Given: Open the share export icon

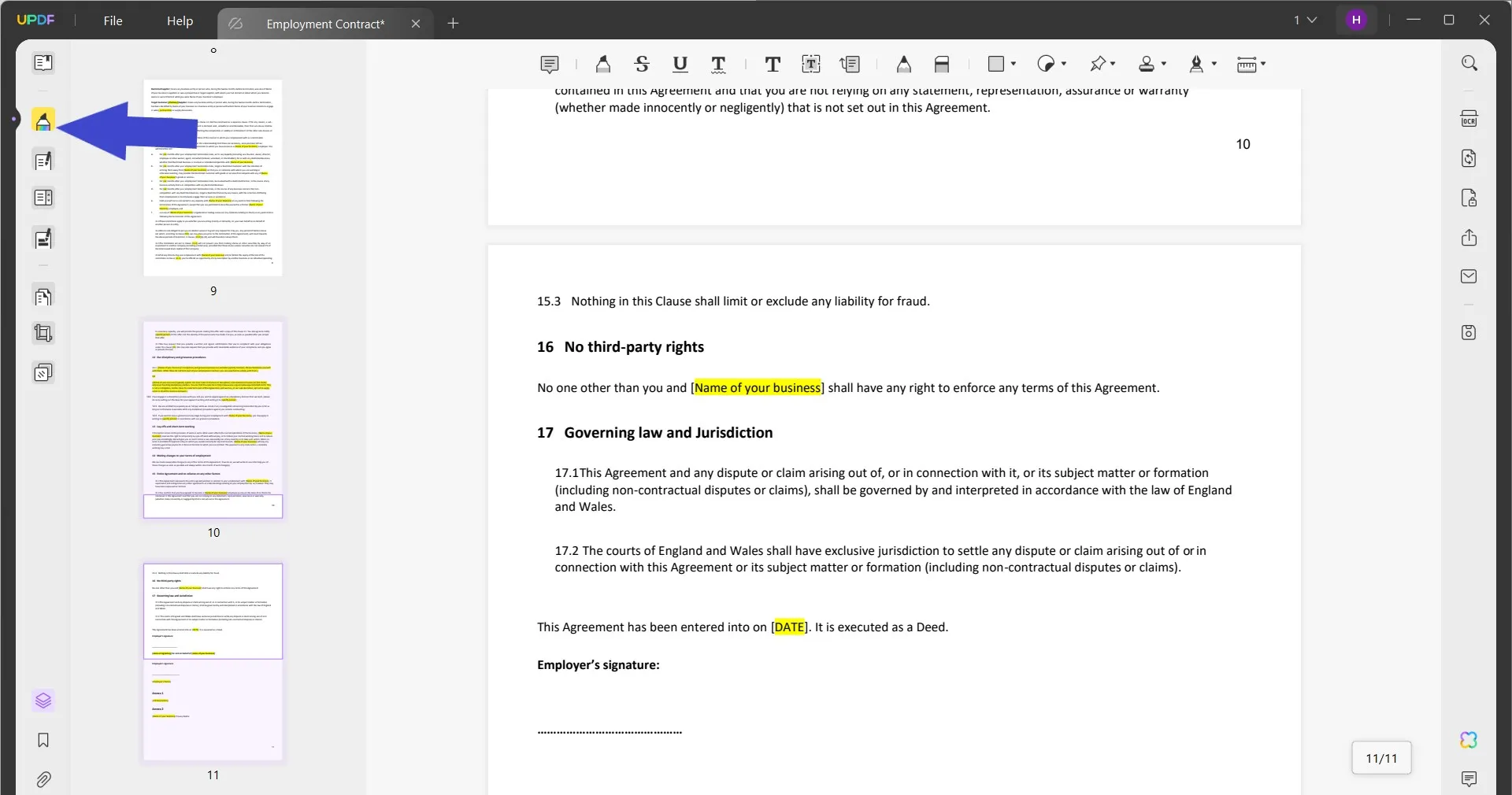Looking at the screenshot, I should tap(1469, 238).
